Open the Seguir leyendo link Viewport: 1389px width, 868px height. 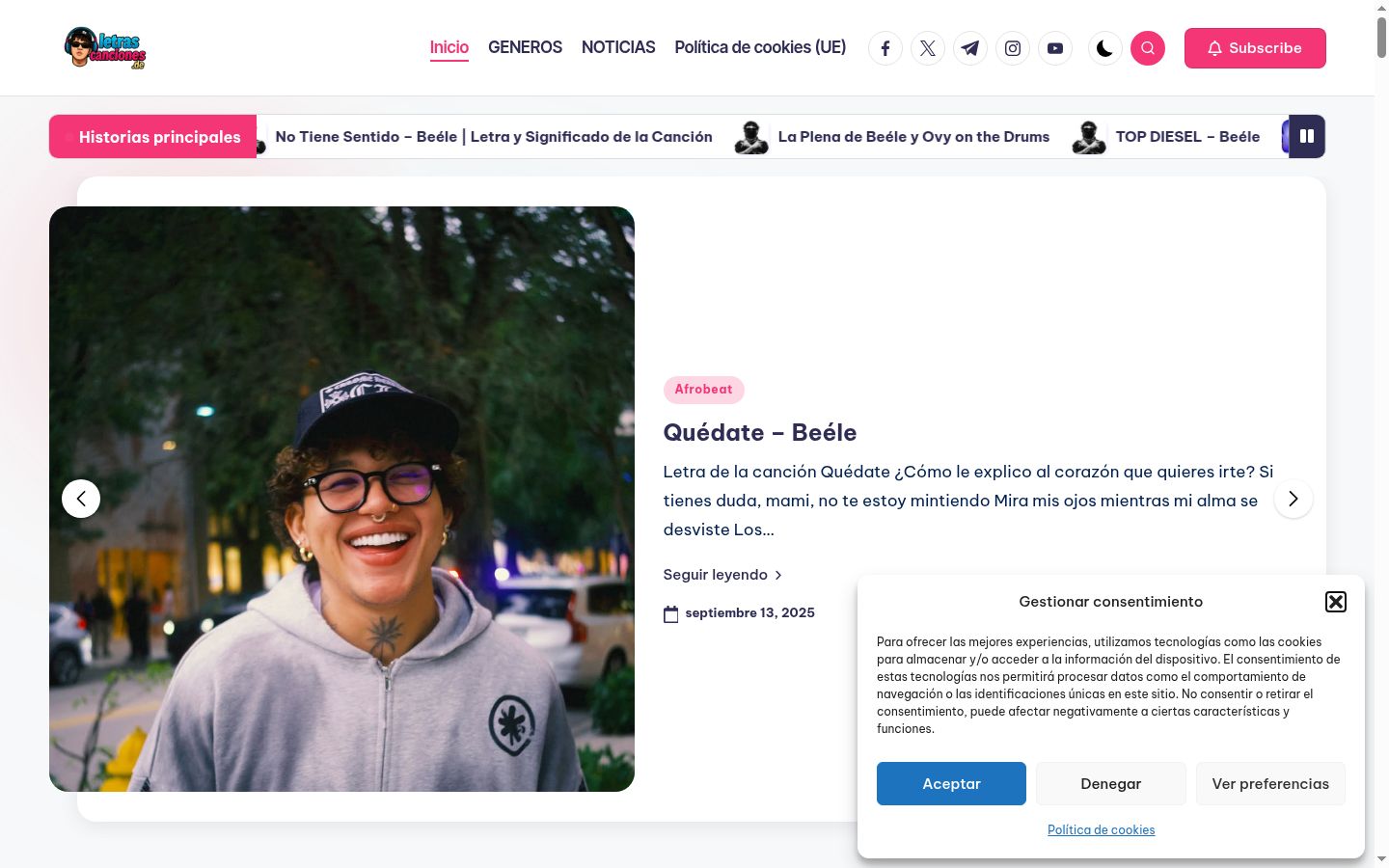722,575
